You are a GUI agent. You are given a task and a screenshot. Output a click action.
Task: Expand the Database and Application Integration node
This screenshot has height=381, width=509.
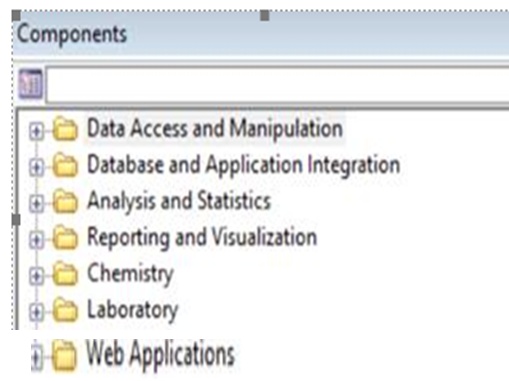point(36,167)
